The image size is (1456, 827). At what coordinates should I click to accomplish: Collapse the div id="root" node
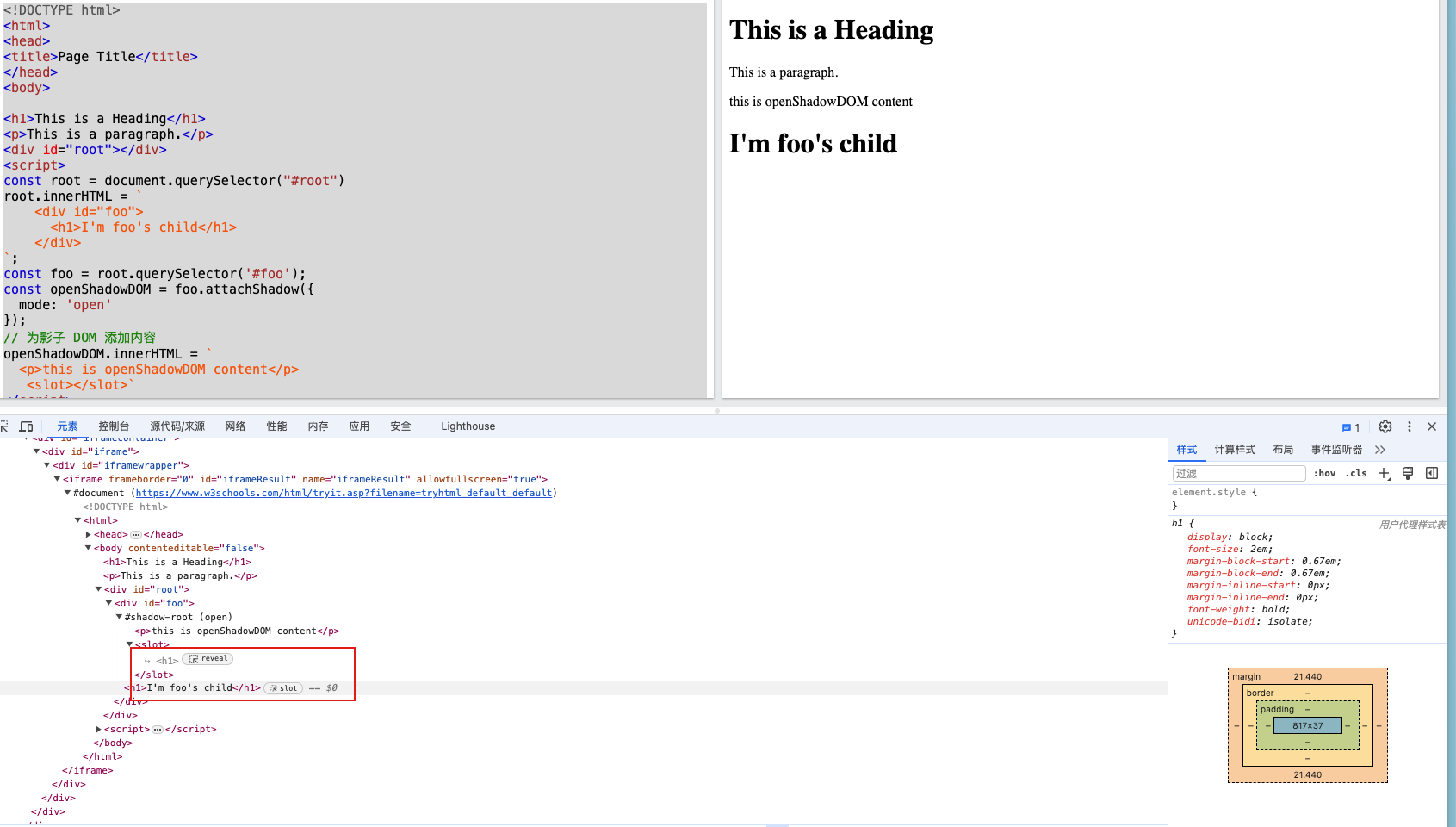click(98, 589)
